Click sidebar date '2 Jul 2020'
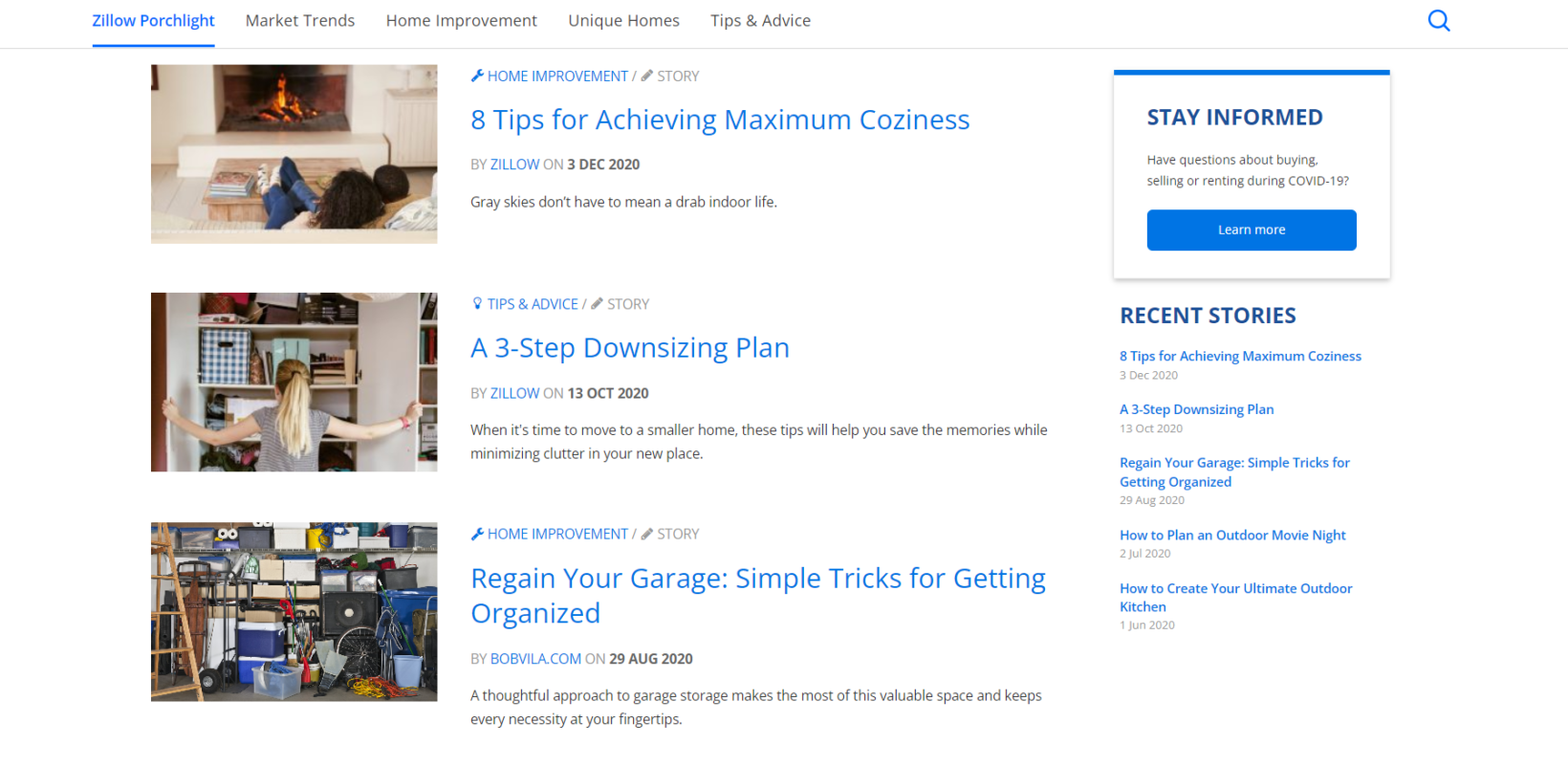1568x767 pixels. 1144,554
